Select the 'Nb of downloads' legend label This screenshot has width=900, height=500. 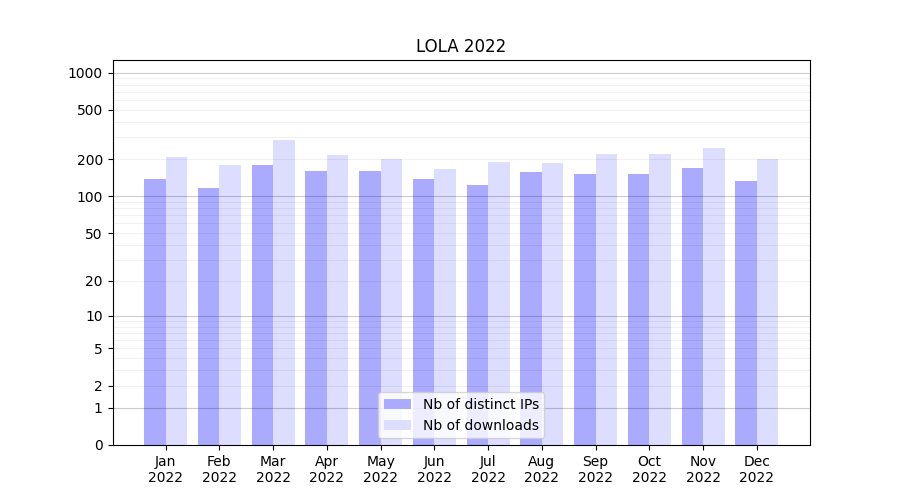click(x=480, y=425)
